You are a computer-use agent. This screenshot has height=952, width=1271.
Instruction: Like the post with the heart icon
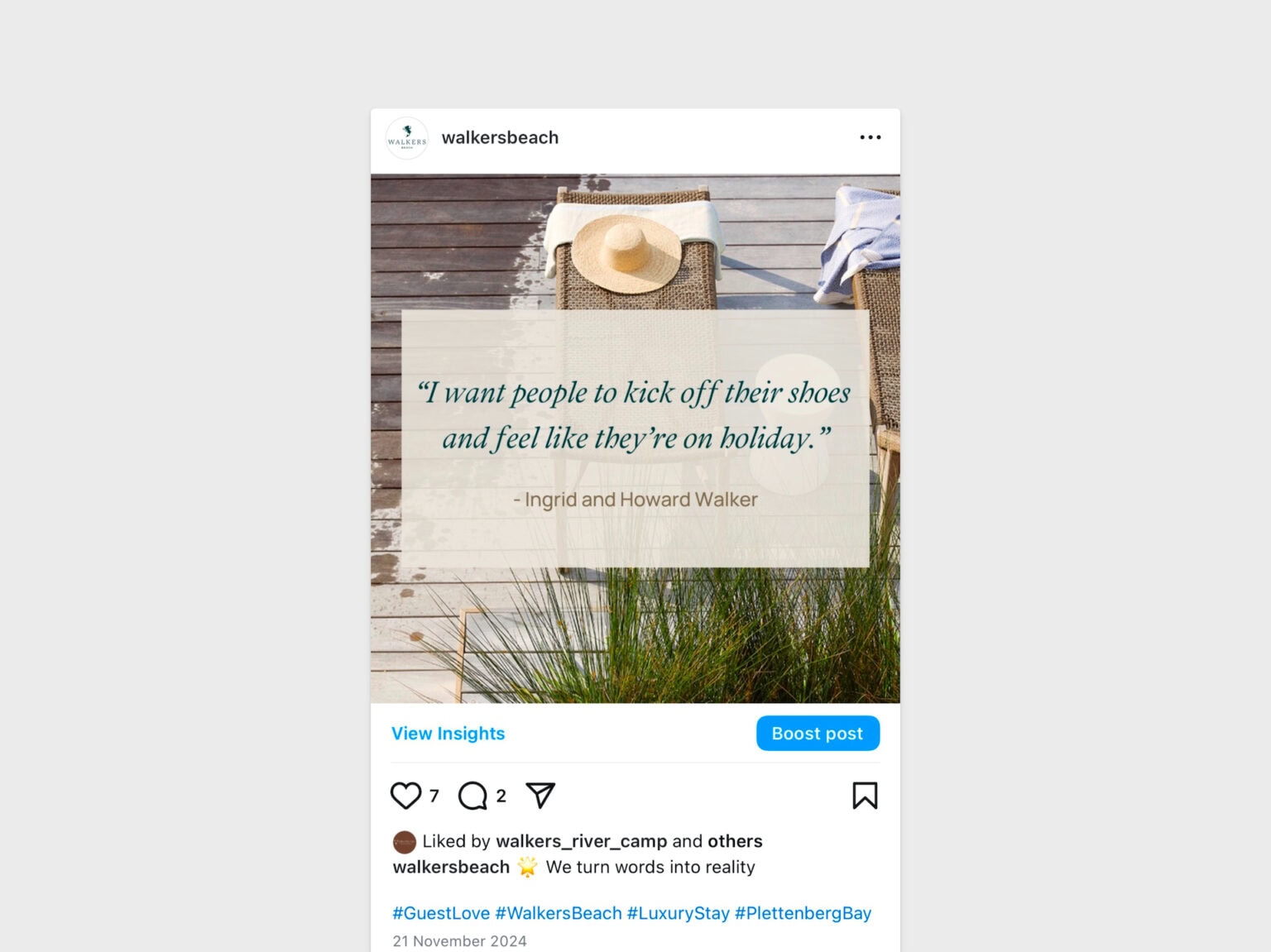(x=405, y=796)
